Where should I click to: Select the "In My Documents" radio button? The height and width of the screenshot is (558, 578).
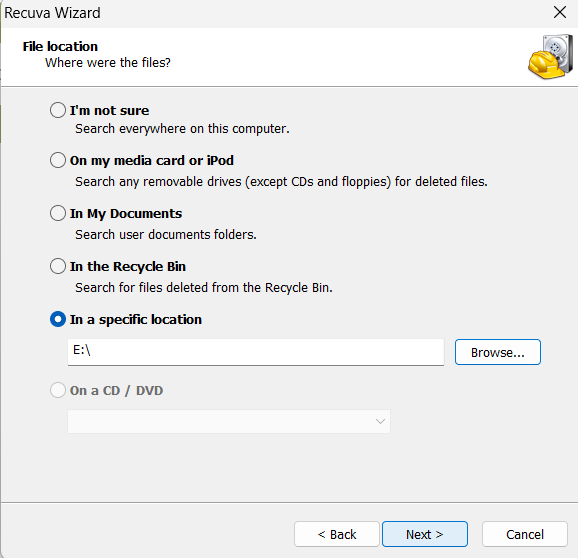(58, 213)
